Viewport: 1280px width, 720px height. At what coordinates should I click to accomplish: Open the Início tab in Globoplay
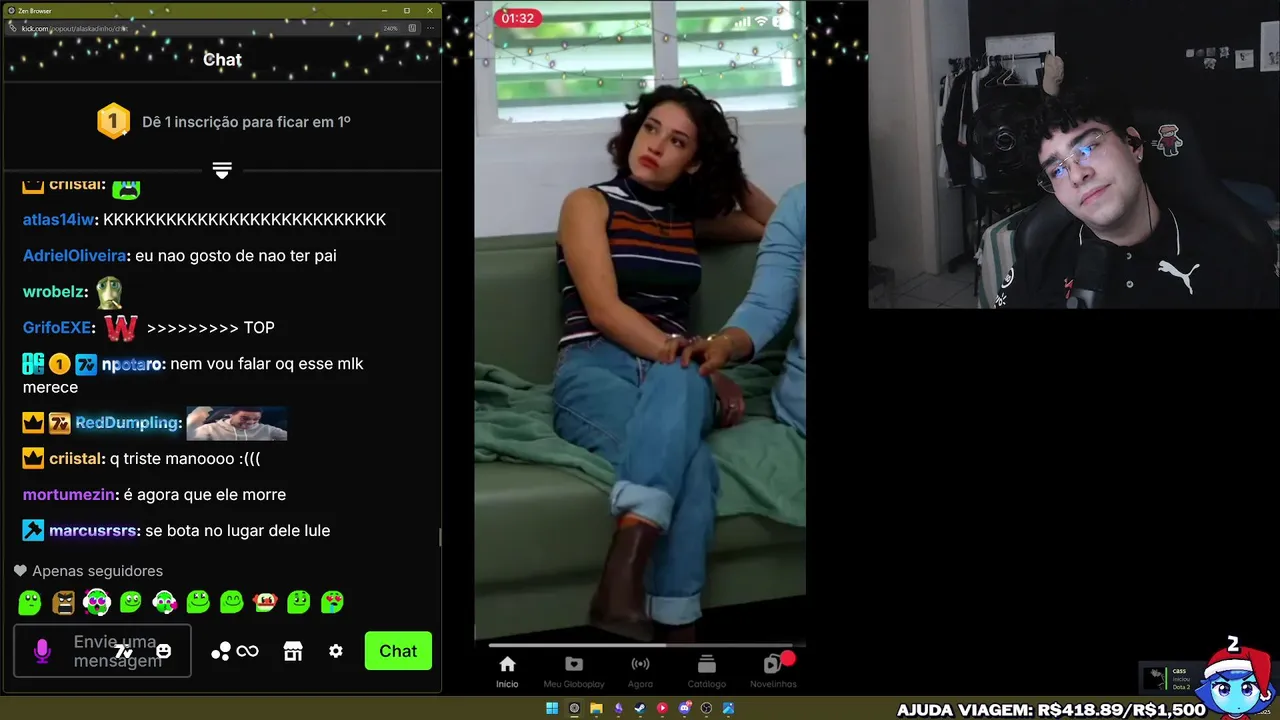(x=507, y=671)
